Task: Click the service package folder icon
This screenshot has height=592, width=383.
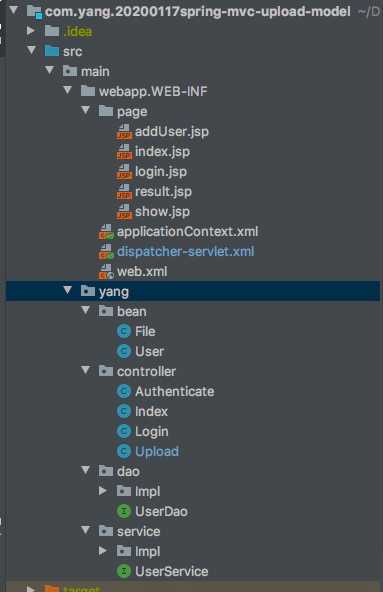Action: (106, 531)
